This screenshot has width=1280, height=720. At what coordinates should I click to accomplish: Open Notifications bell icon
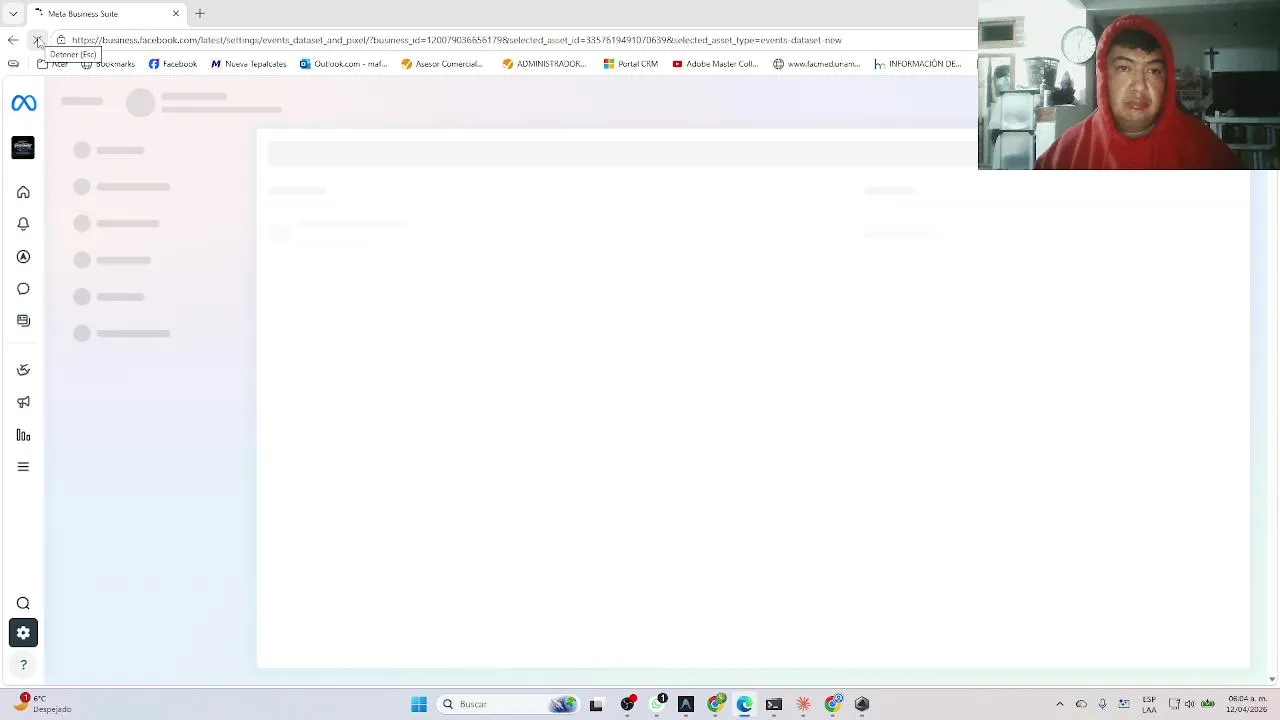[23, 224]
